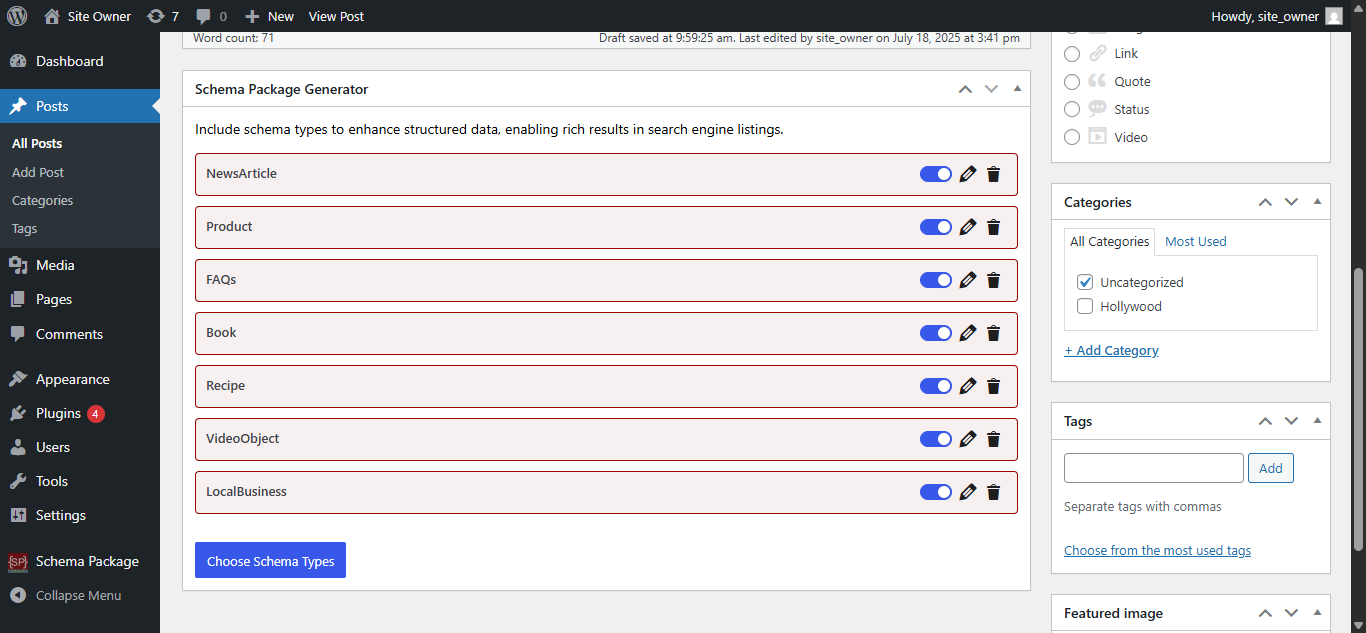Choose the Status post format
Screen dimensions: 1366x633
pos(1072,110)
